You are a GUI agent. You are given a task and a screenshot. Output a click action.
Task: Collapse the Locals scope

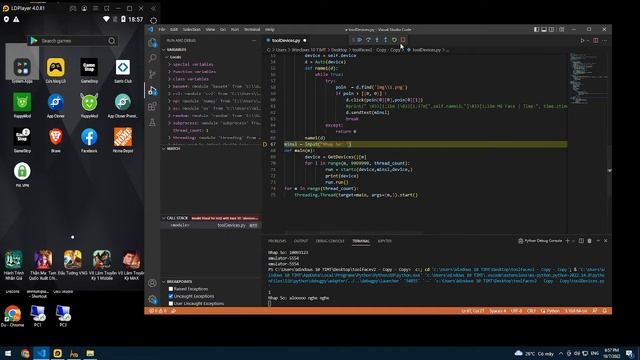click(x=176, y=57)
